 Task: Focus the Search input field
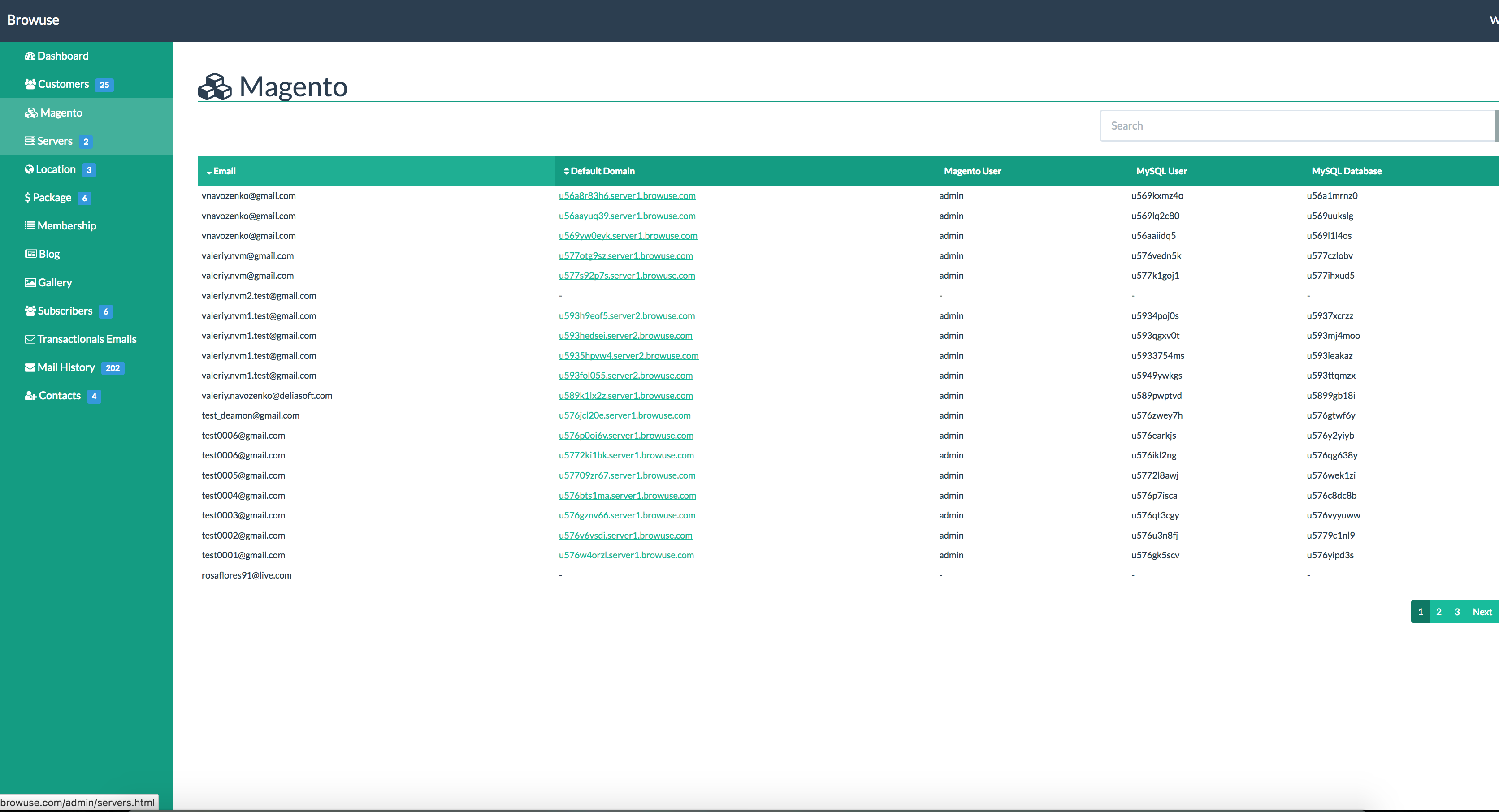[x=1298, y=125]
